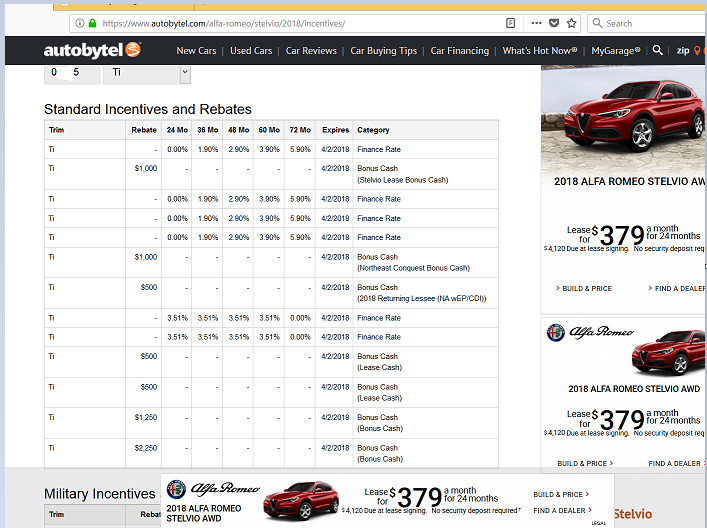Click red Stelvio image in bottom banner
The image size is (707, 528).
tap(301, 500)
